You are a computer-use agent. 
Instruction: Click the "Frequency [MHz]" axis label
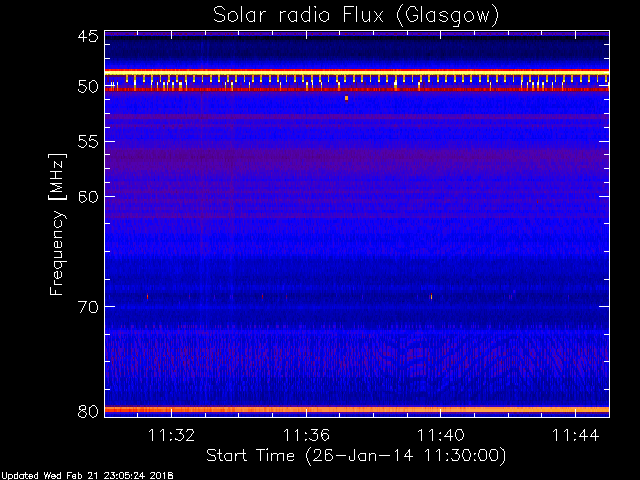coord(57,224)
